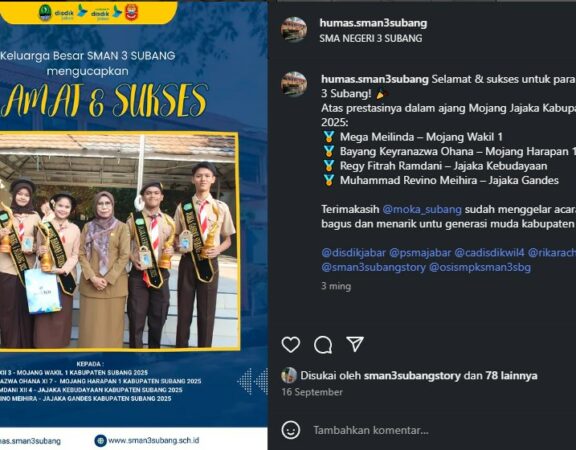Viewport: 576px width, 450px height.
Task: Open the avatar beside Disukai oleh
Action: coord(289,375)
